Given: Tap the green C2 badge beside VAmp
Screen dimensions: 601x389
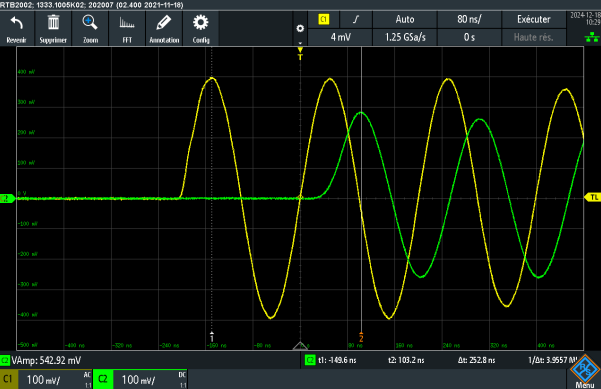Looking at the screenshot, I should click(x=5, y=360).
